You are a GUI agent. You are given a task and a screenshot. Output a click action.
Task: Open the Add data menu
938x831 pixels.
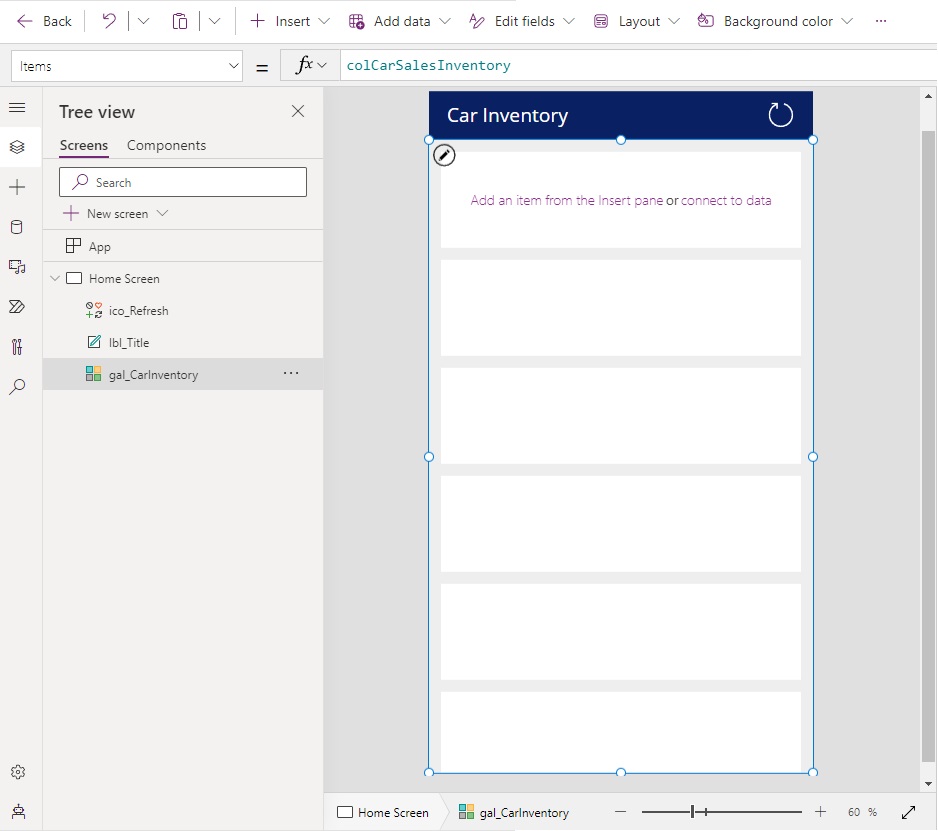click(400, 22)
